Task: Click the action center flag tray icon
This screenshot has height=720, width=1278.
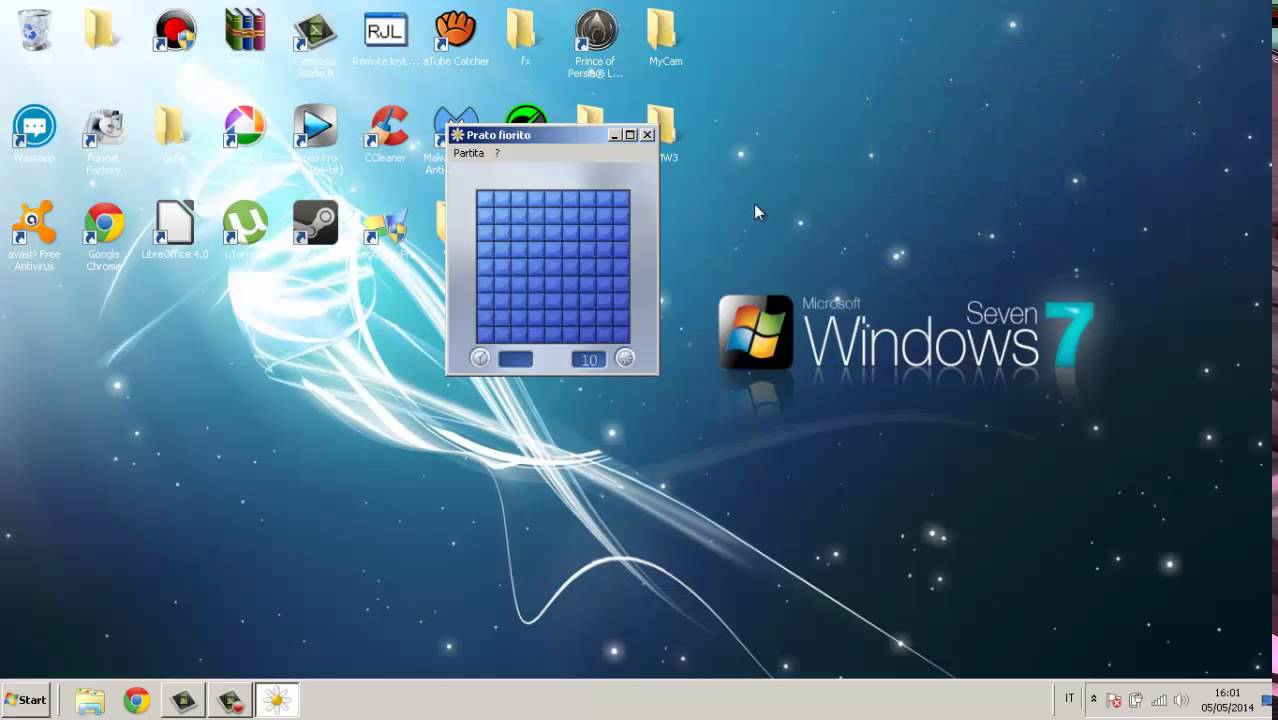Action: click(1114, 700)
